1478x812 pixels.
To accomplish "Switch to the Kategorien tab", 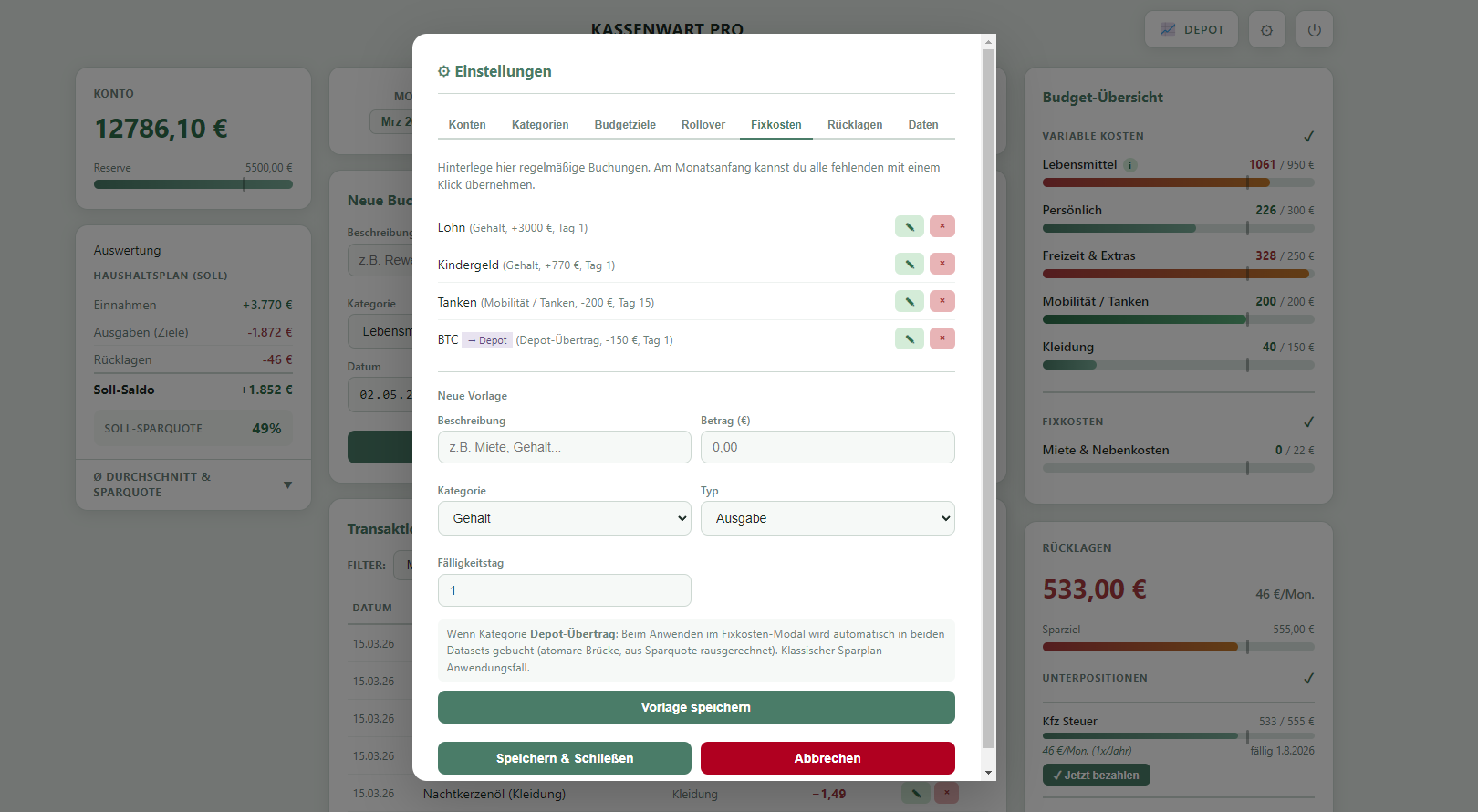I will (540, 125).
